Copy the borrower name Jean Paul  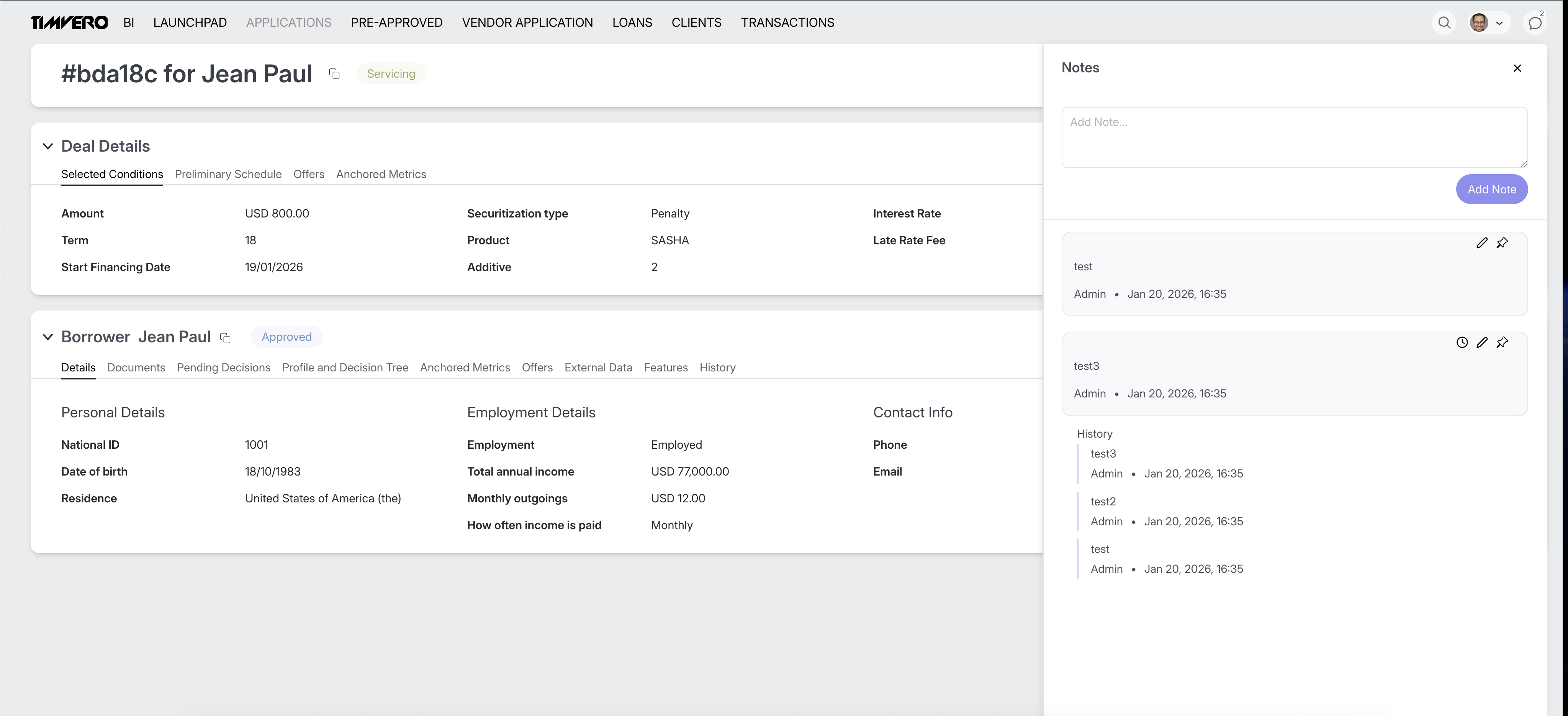(225, 338)
